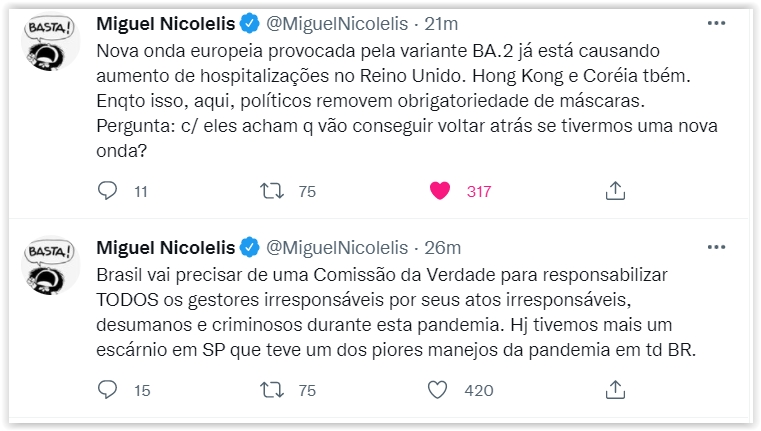
Task: Unlike the tweet with 317 likes
Action: pos(439,190)
